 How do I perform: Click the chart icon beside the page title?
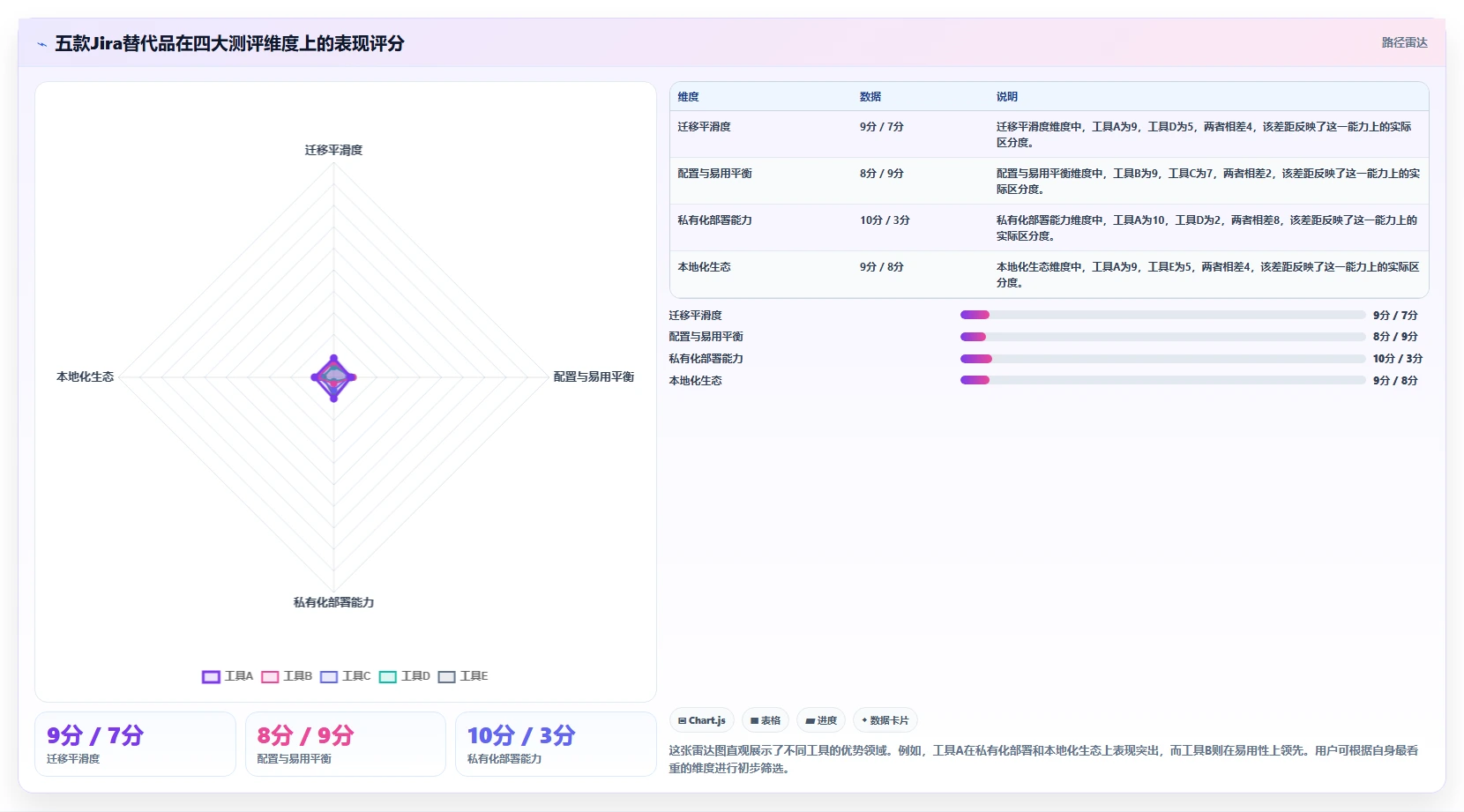pyautogui.click(x=41, y=44)
